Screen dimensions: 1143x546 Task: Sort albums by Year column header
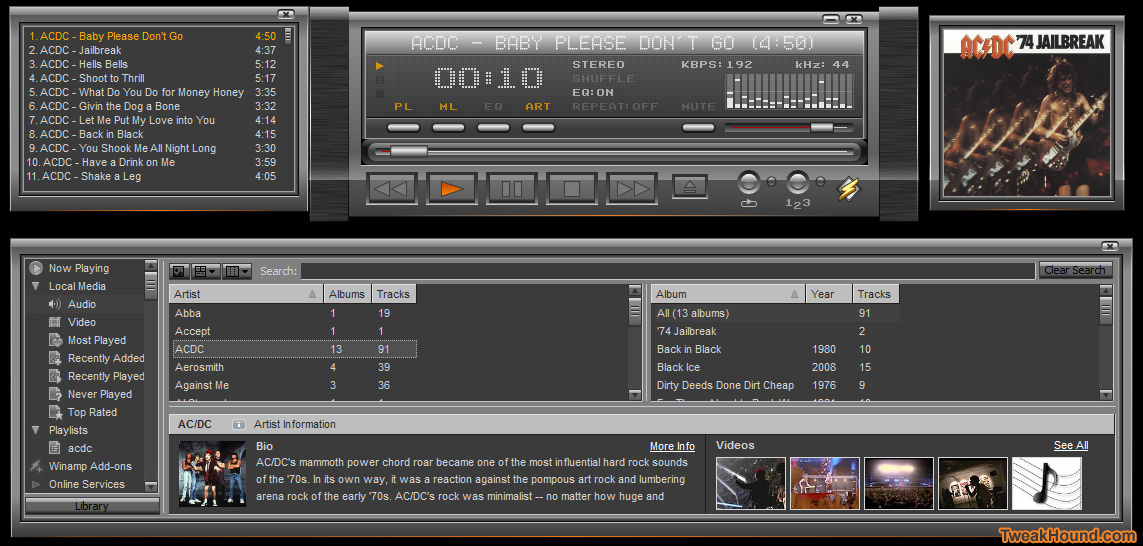tap(830, 294)
